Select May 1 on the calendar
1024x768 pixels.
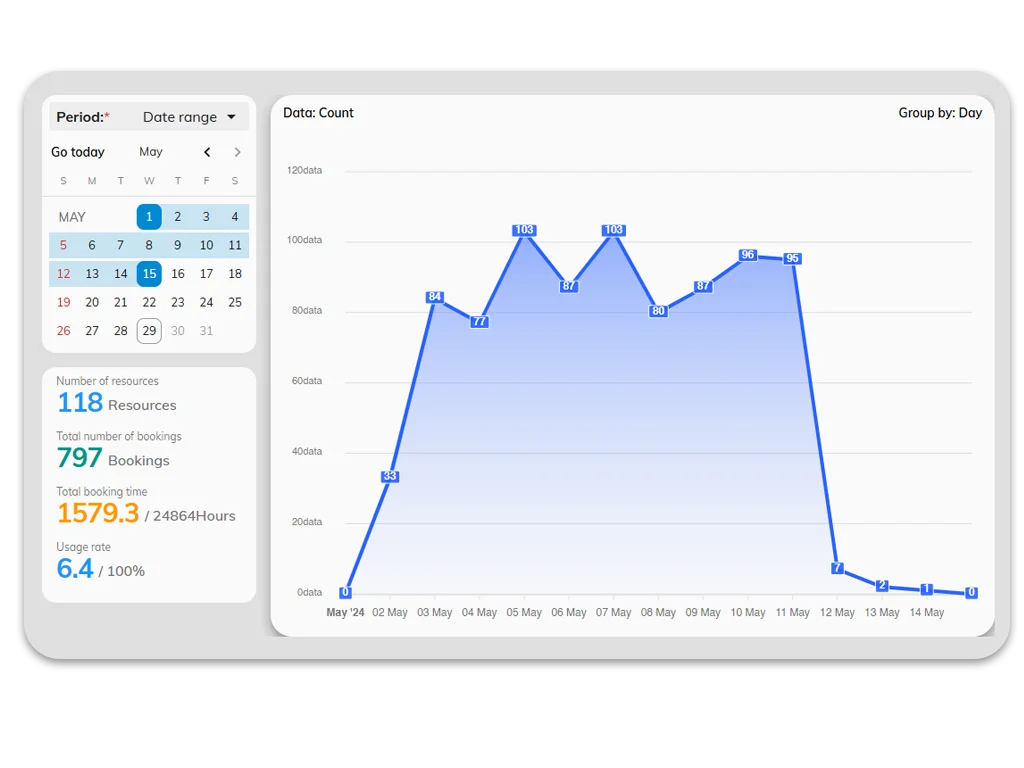tap(149, 216)
